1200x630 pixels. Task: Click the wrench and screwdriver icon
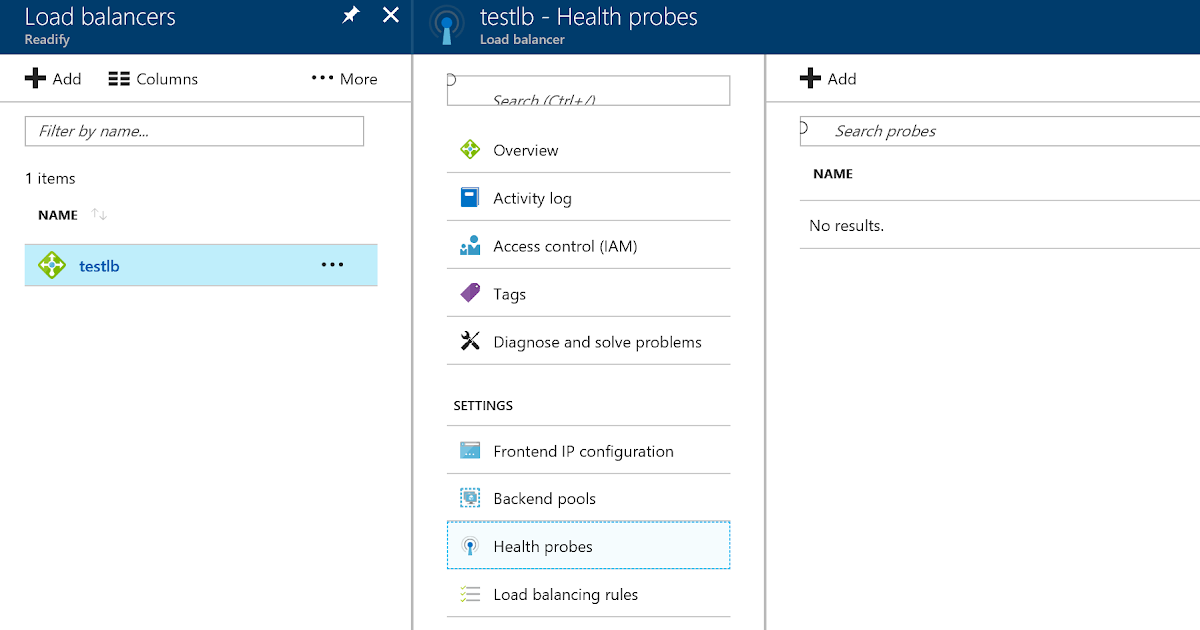tap(470, 341)
